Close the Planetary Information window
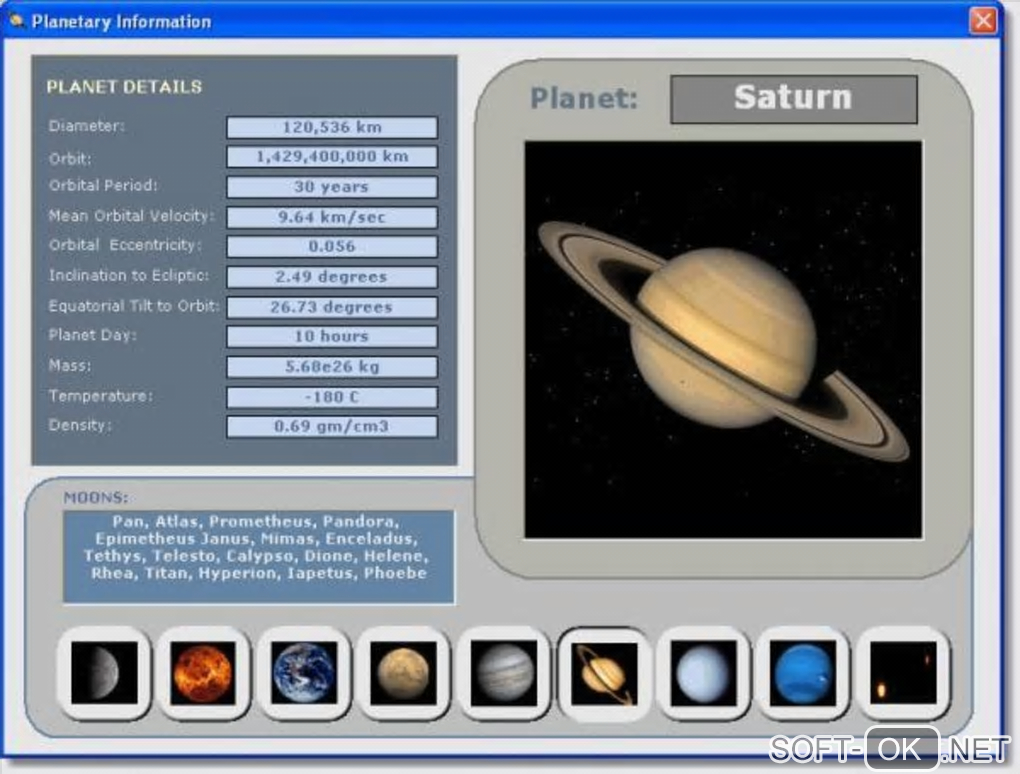Viewport: 1020px width, 774px height. pos(983,21)
